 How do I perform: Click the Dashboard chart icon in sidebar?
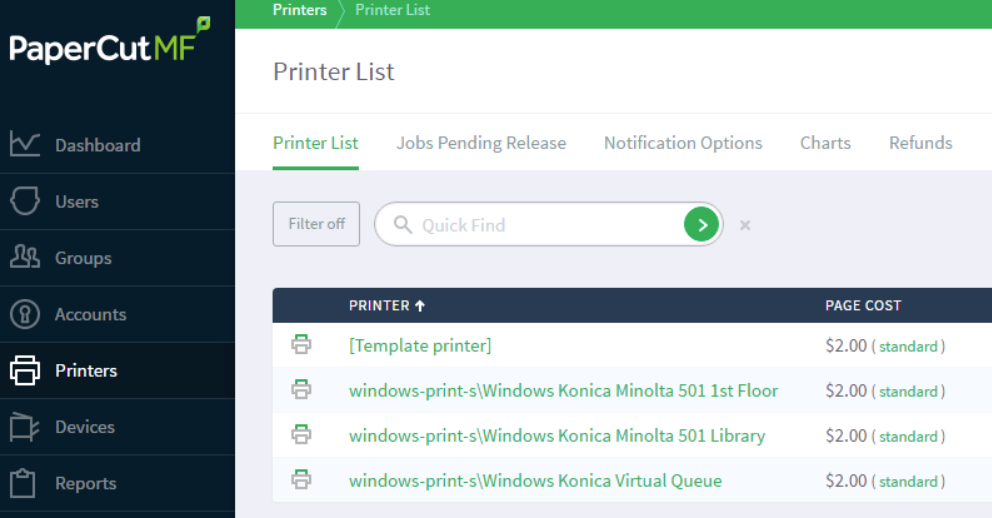[x=25, y=144]
